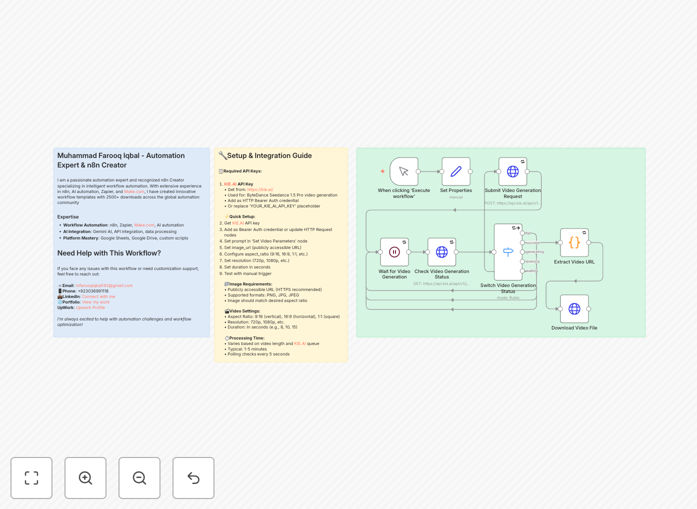
Task: Select Submit Video Generation Request globe node
Action: point(513,171)
